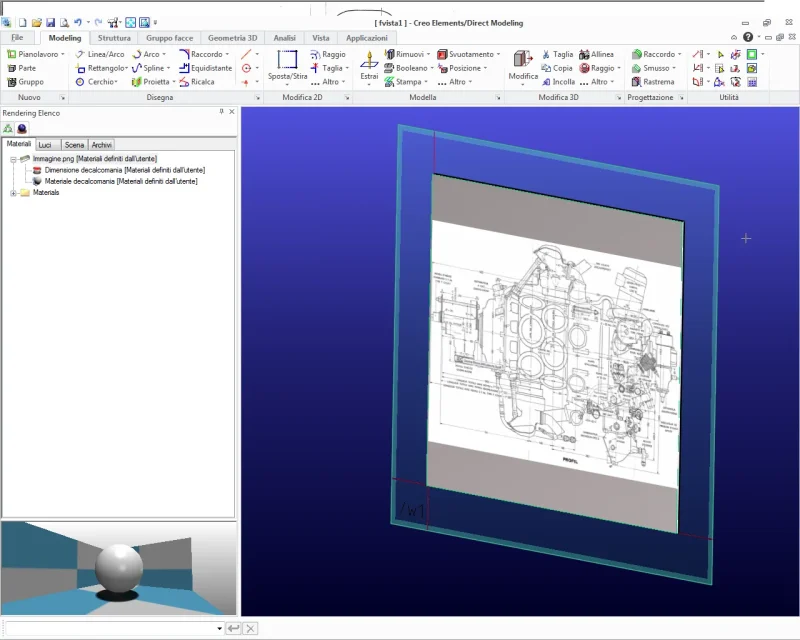This screenshot has width=800, height=640.
Task: Create a new Parte
Action: pos(22,68)
